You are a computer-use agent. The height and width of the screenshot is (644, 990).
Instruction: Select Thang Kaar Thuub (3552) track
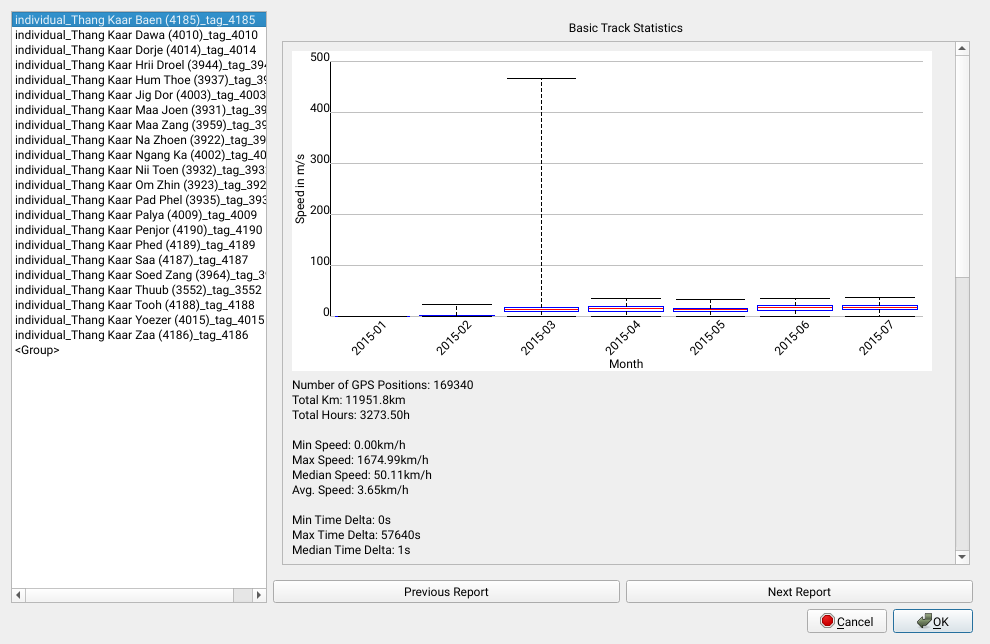[135, 290]
